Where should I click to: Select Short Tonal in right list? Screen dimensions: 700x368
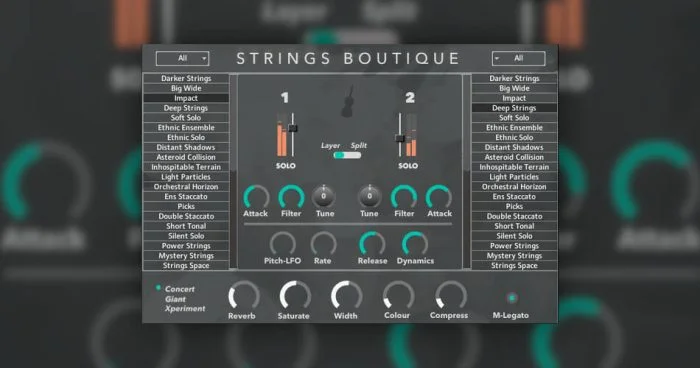[514, 226]
